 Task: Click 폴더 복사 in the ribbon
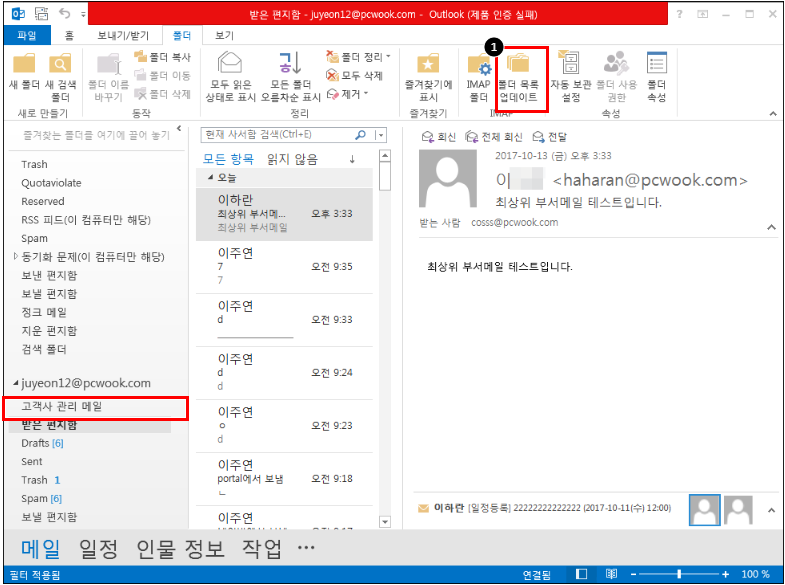(163, 57)
